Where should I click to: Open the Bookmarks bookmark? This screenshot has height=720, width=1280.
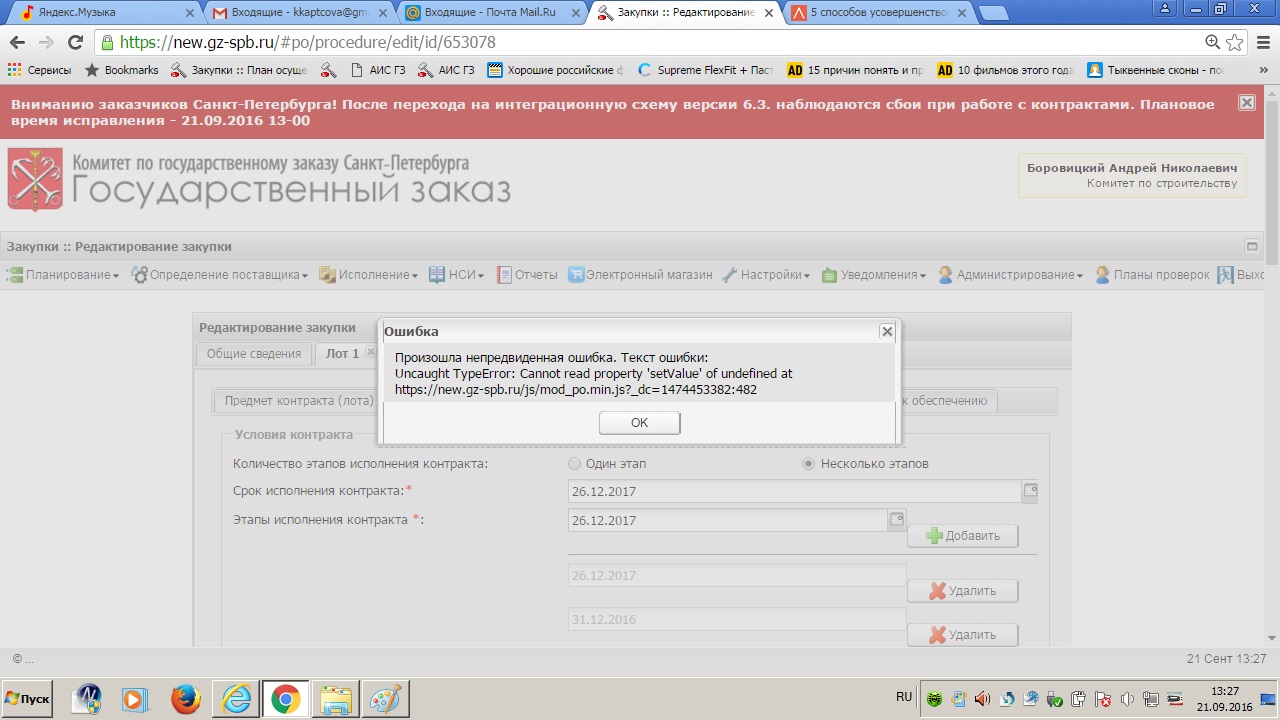pyautogui.click(x=122, y=70)
